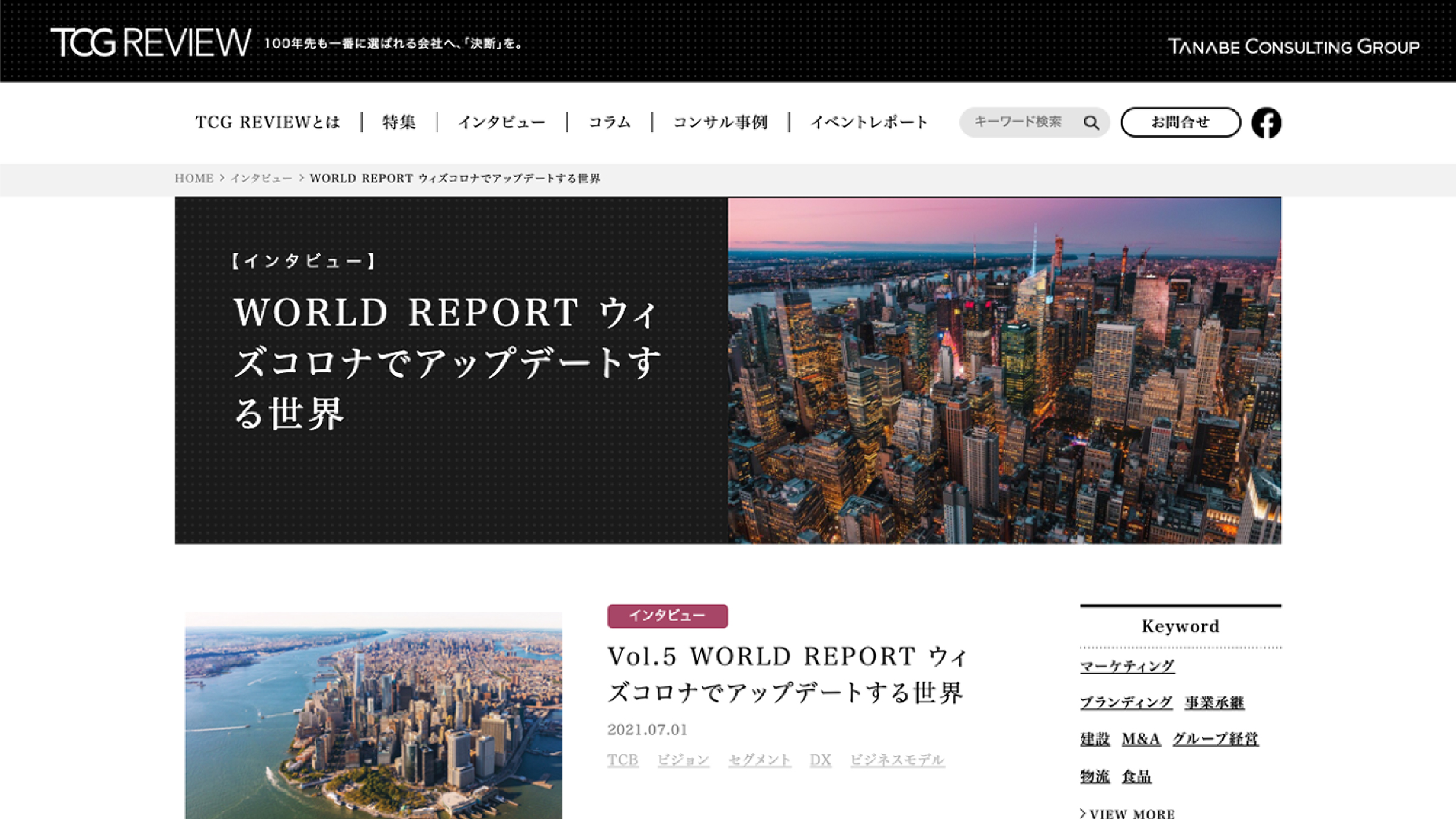Select the ビジネスモデル article tag

pyautogui.click(x=897, y=760)
